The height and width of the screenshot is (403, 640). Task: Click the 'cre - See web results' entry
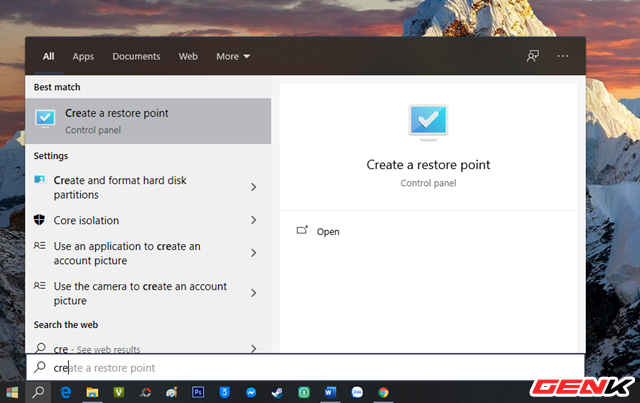point(148,347)
